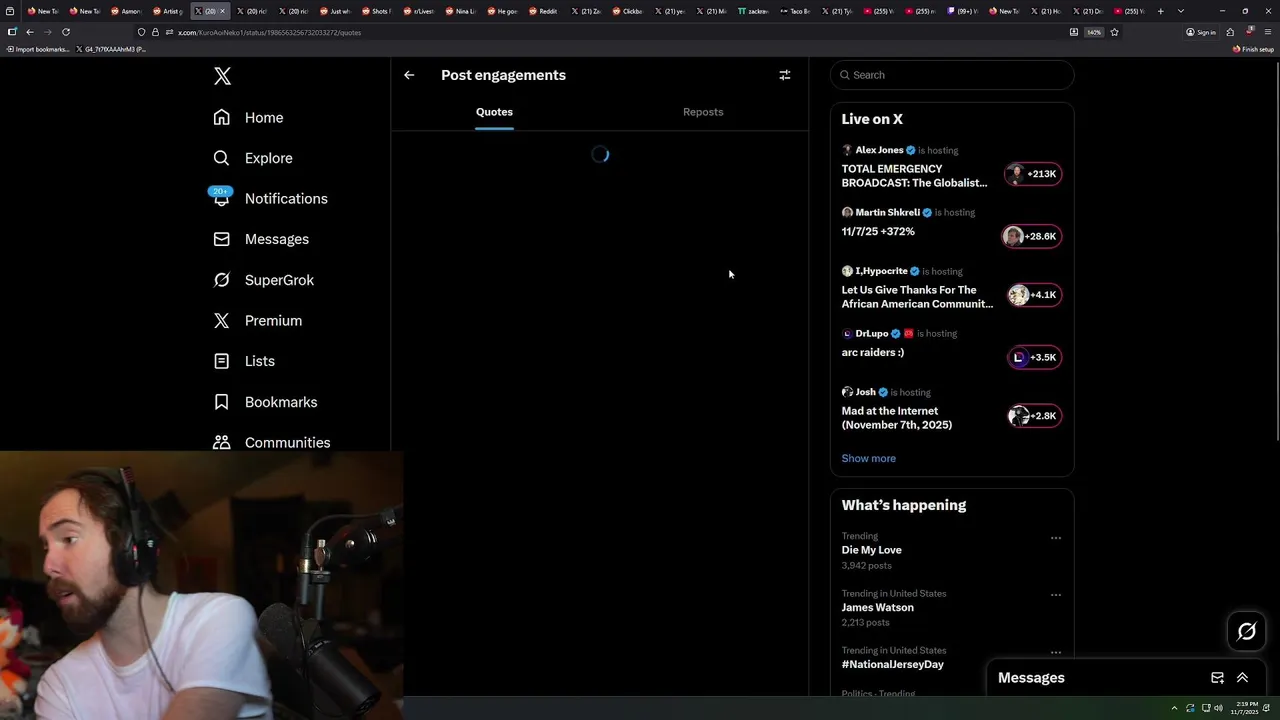Open the quotes filter settings icon
Screen dimensions: 1280x720
tap(785, 75)
